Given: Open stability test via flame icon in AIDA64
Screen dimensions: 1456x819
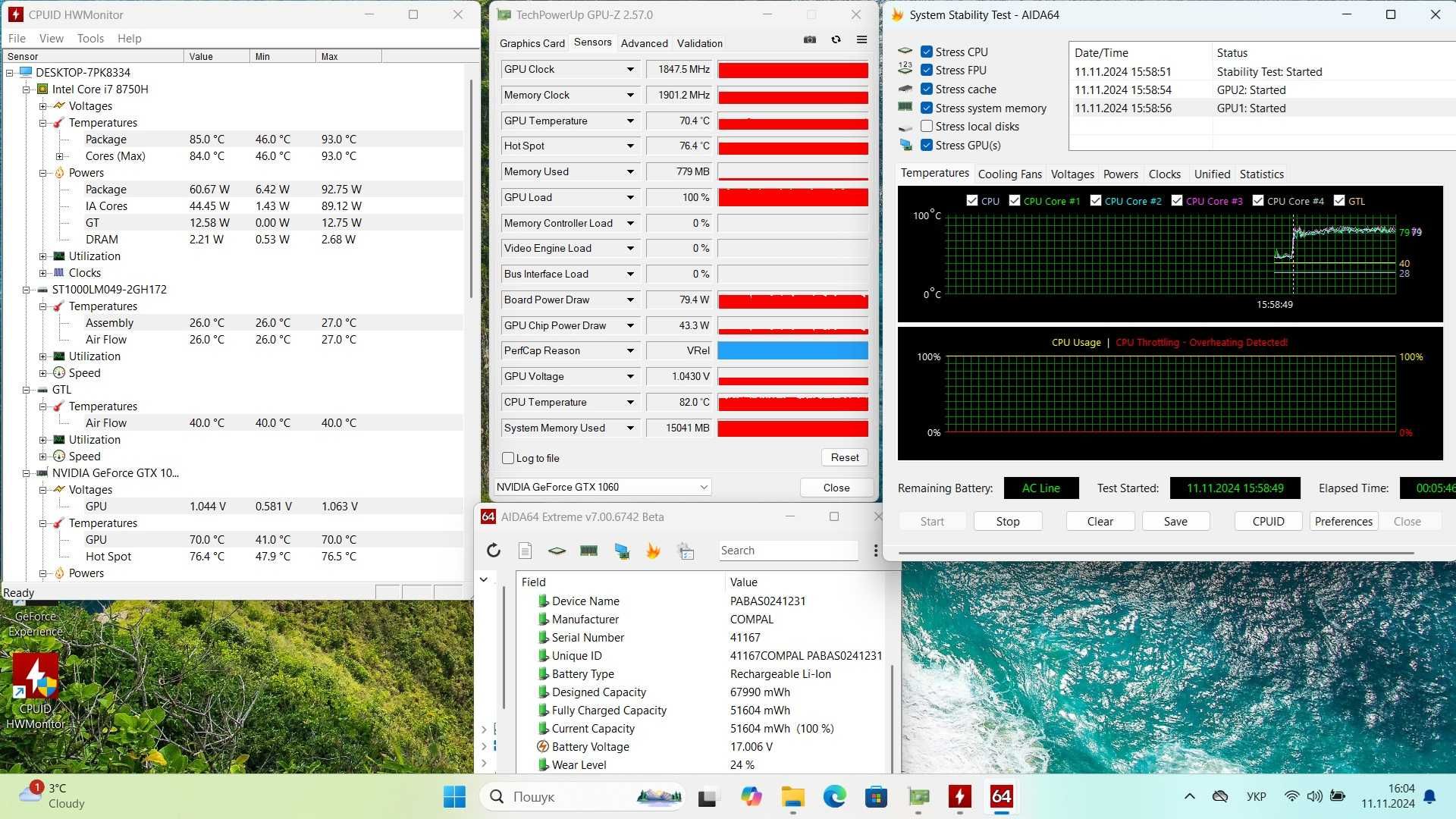Looking at the screenshot, I should pos(653,551).
